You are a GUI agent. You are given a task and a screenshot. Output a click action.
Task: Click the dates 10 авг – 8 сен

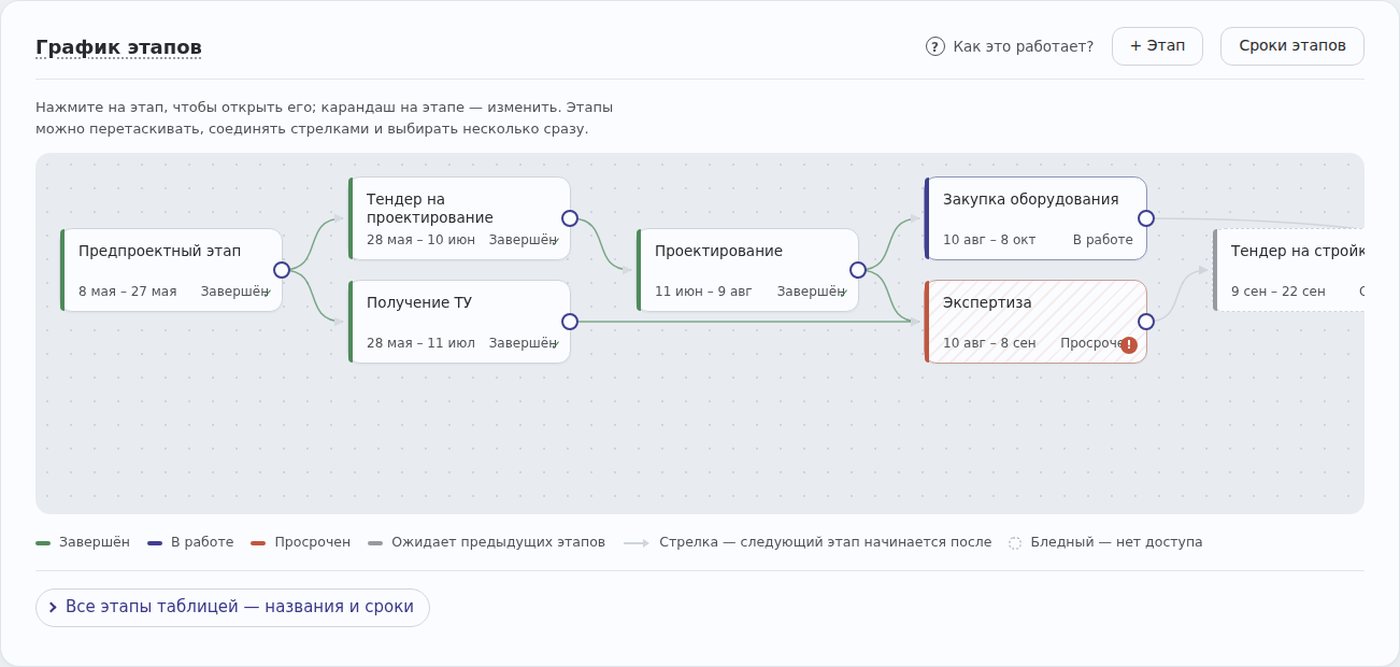tap(991, 344)
